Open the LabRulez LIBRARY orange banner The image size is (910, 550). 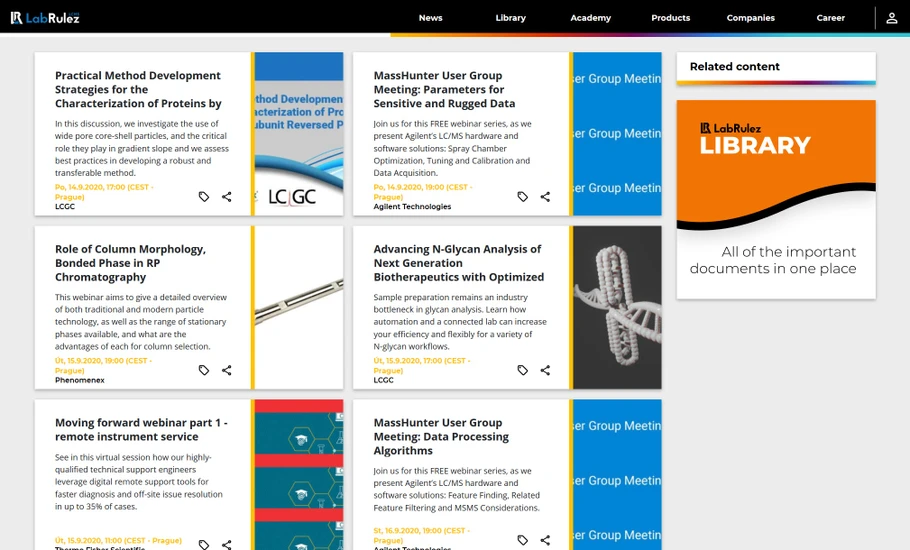coord(776,200)
